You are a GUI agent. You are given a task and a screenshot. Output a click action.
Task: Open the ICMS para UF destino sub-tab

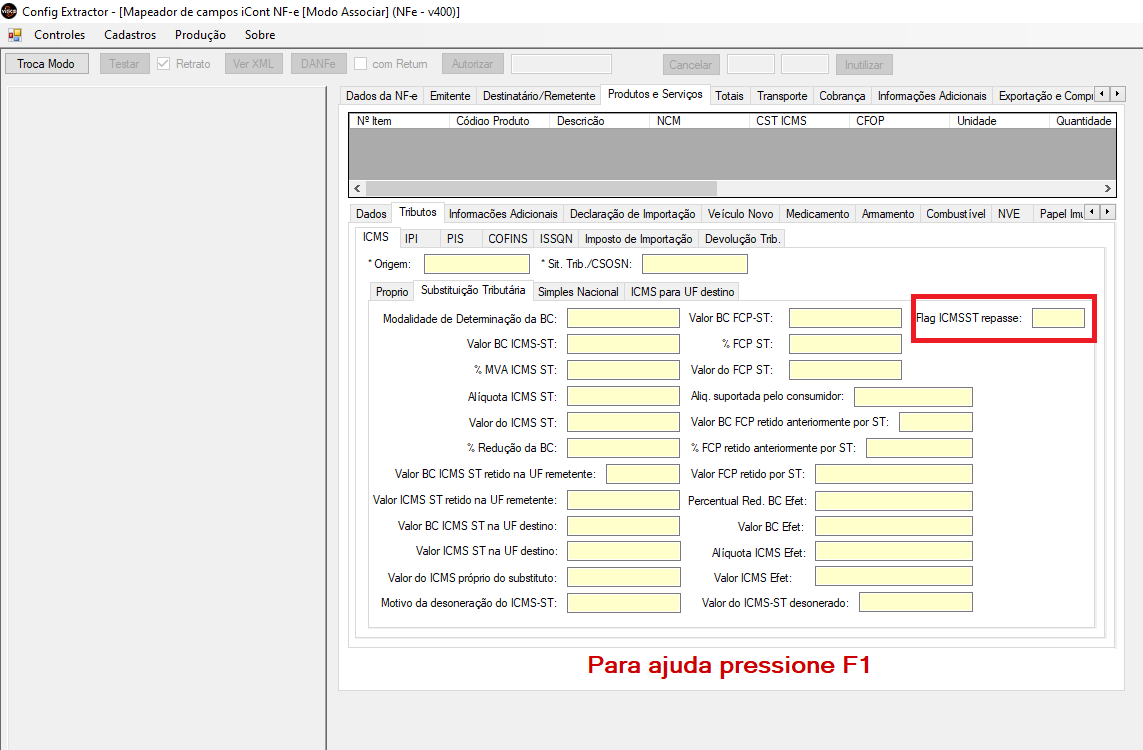coord(682,292)
